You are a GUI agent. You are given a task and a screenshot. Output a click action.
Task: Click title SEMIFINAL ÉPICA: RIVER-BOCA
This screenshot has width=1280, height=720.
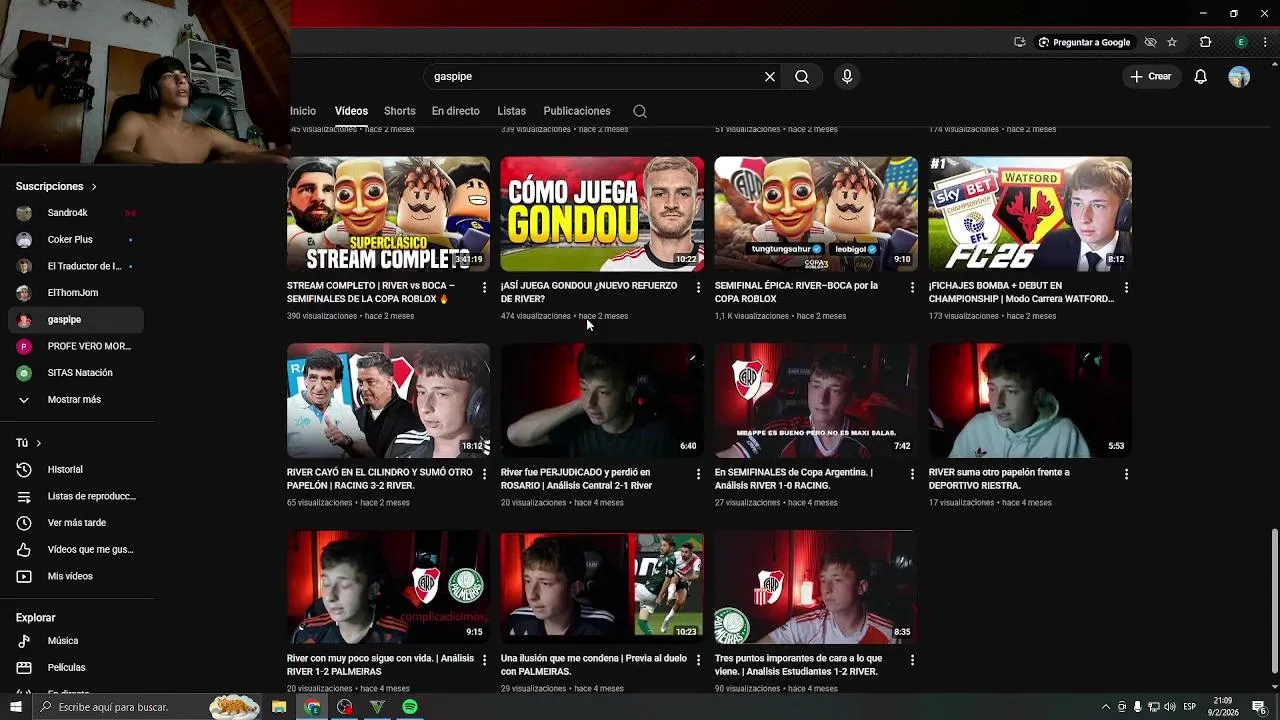tap(796, 292)
